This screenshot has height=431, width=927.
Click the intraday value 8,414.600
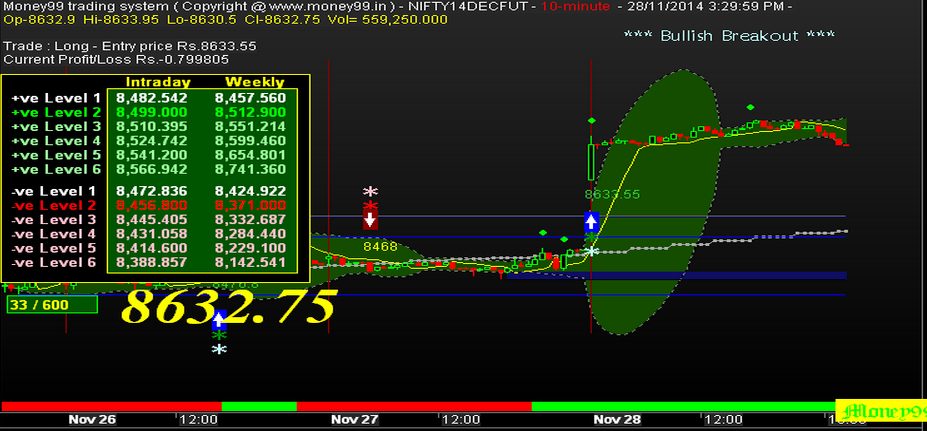coord(152,248)
